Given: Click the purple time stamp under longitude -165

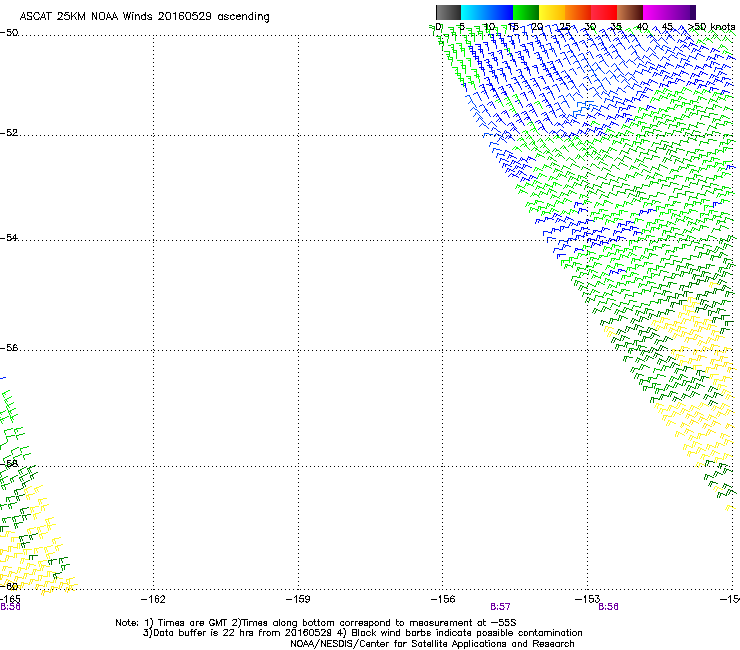Looking at the screenshot, I should coord(10,607).
